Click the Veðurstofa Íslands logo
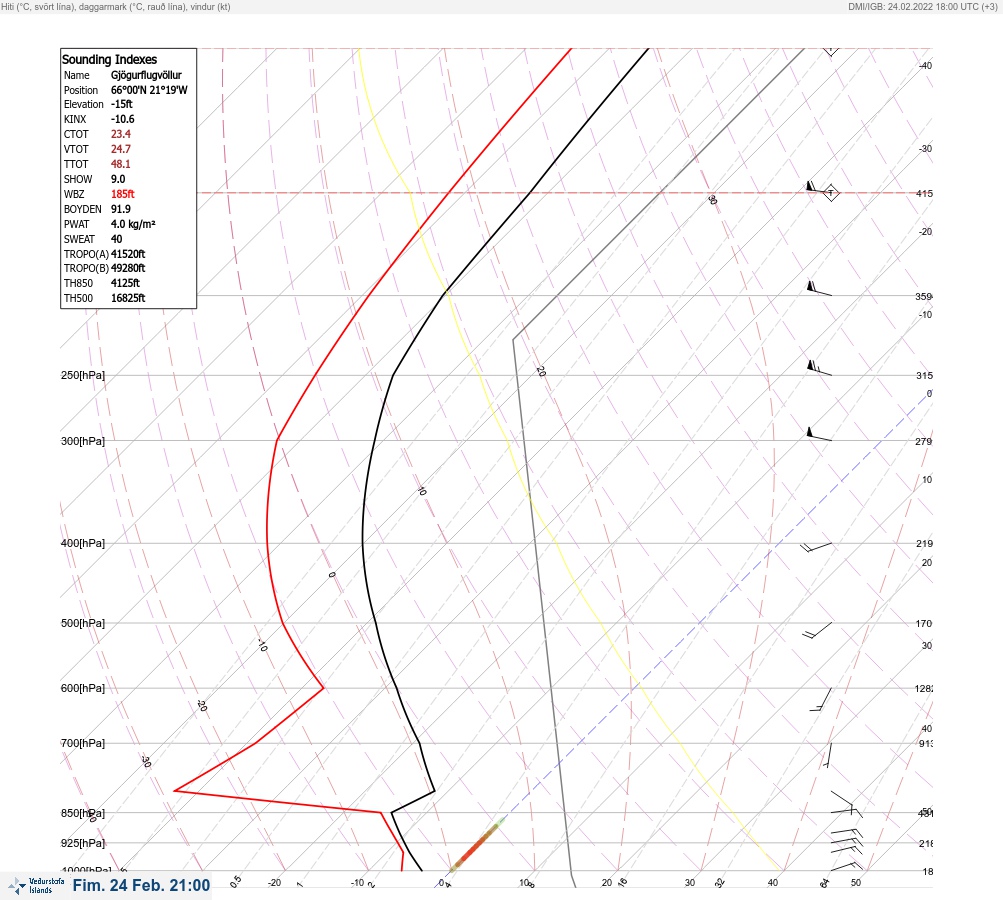Image resolution: width=1003 pixels, height=900 pixels. point(36,886)
